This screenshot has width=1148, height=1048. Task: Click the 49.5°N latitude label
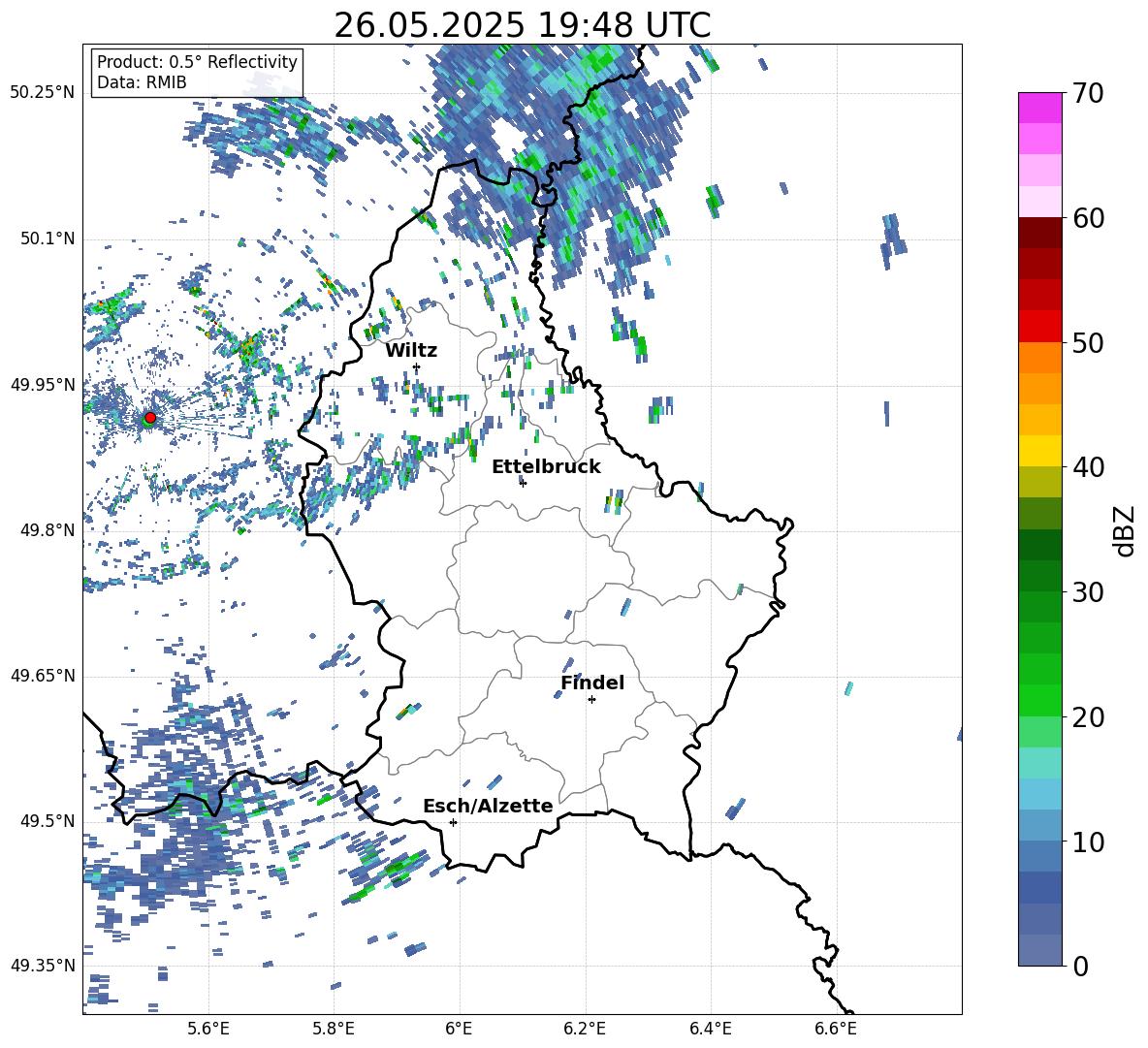47,820
